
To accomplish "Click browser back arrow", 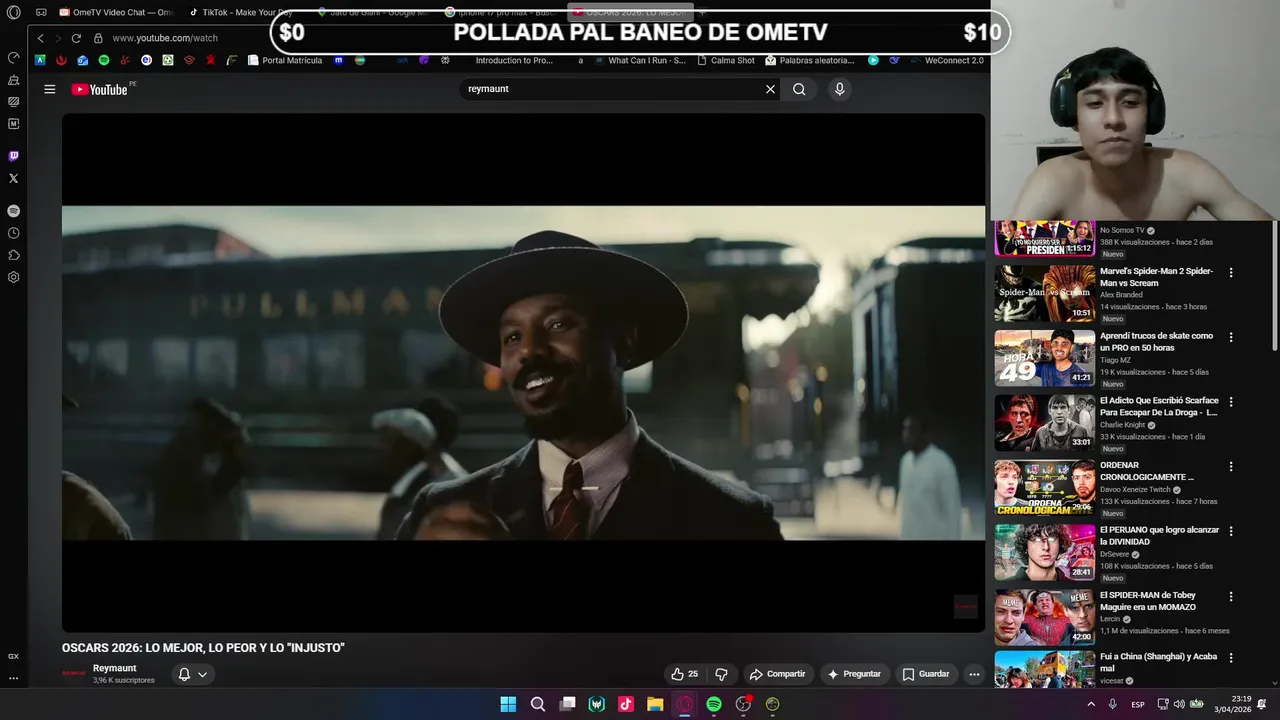I will [41, 38].
